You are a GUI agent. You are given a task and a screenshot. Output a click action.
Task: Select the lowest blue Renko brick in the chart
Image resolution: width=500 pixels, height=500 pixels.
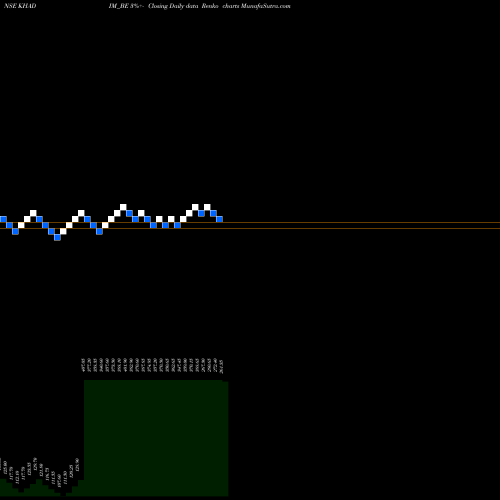pyautogui.click(x=57, y=237)
